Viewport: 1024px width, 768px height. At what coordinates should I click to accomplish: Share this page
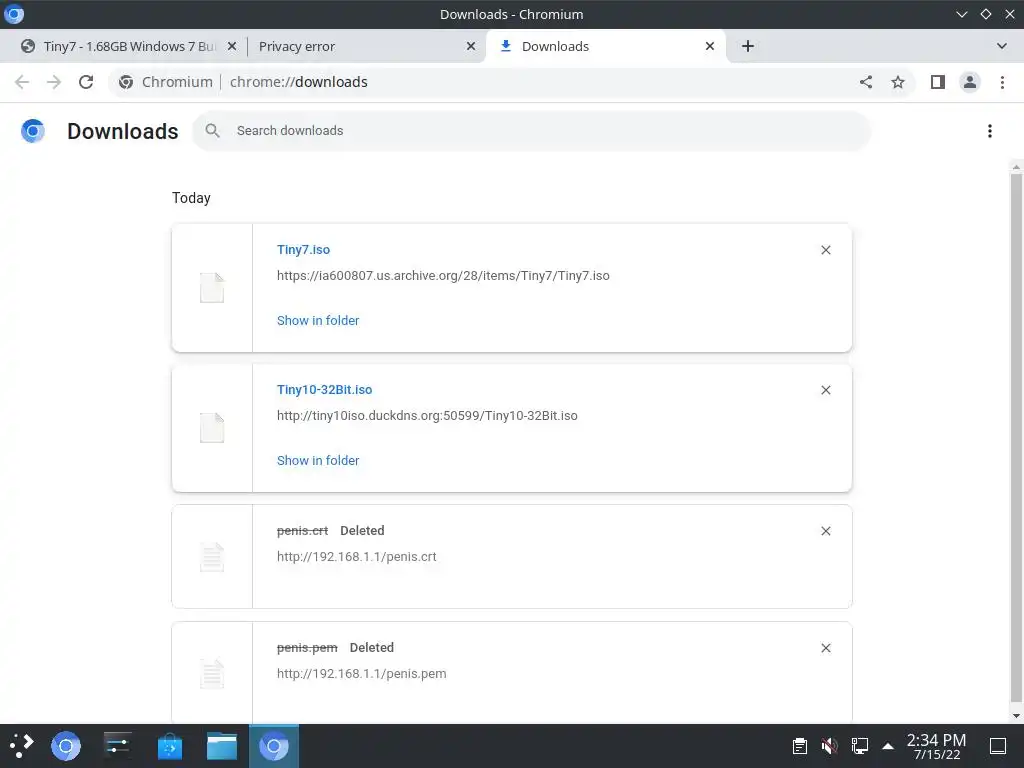866,82
